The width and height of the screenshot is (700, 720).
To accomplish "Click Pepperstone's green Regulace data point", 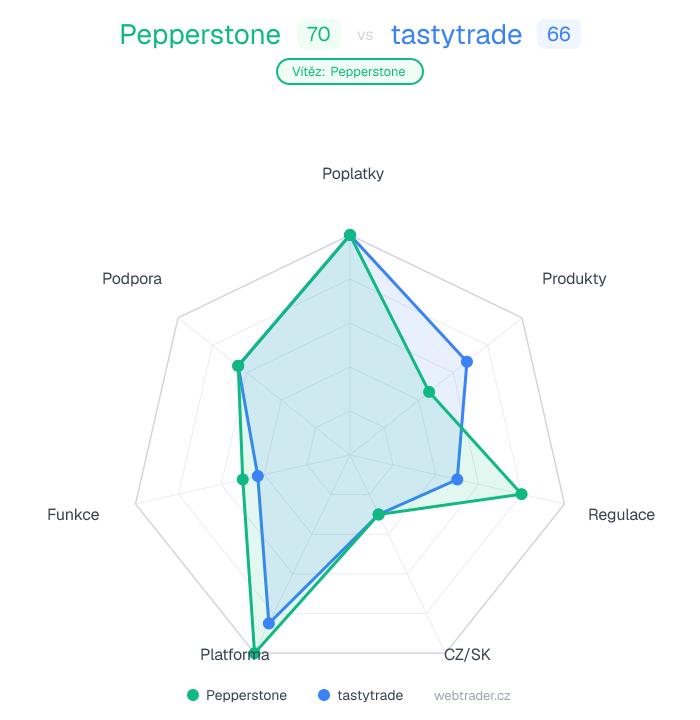I will (521, 493).
